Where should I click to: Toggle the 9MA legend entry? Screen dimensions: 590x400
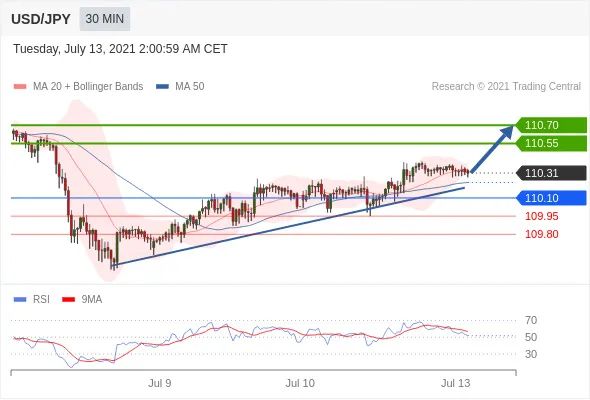coord(82,300)
